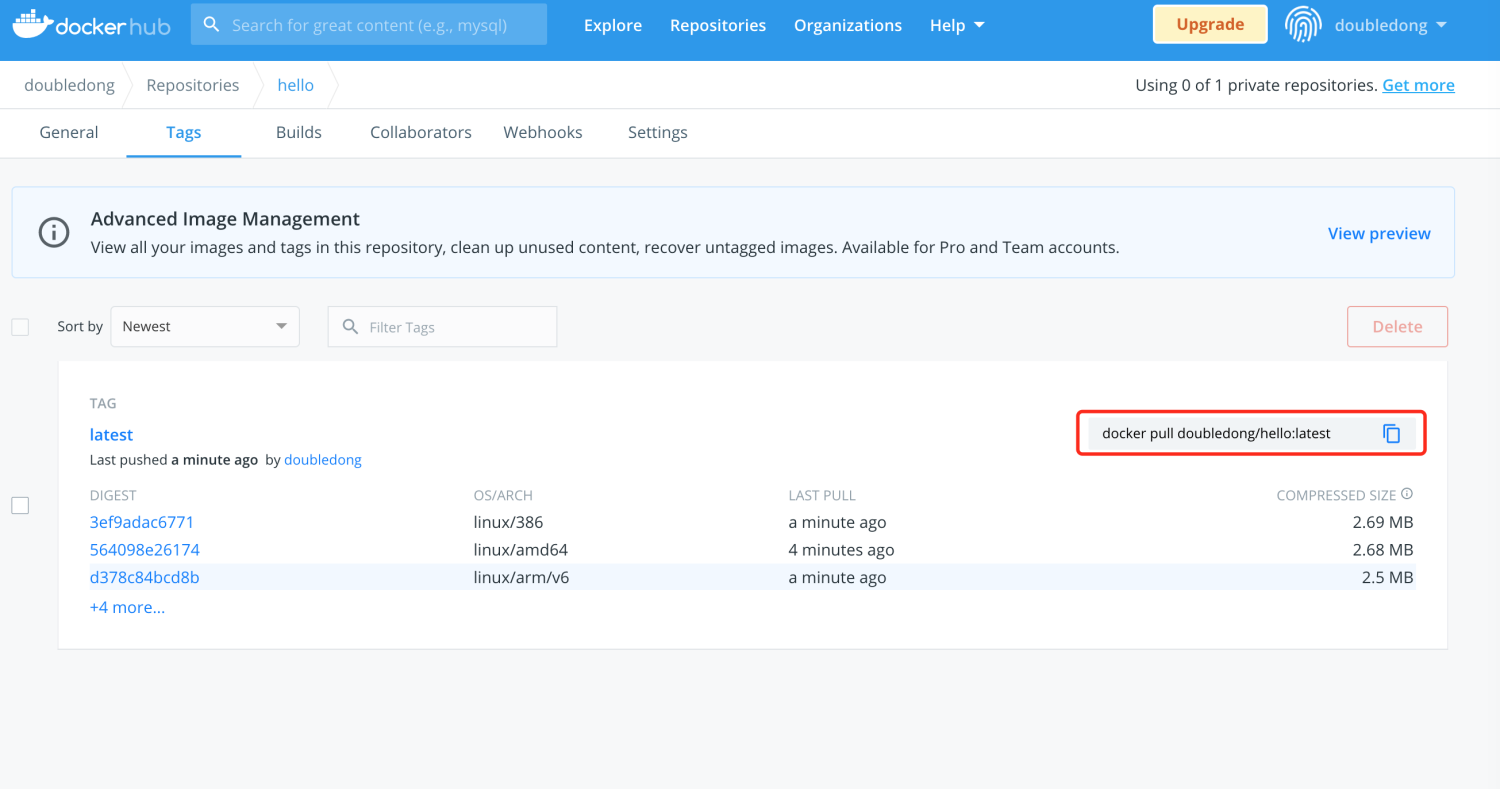Click the linux/386 OS/ARCH value
This screenshot has width=1500, height=789.
[x=508, y=522]
